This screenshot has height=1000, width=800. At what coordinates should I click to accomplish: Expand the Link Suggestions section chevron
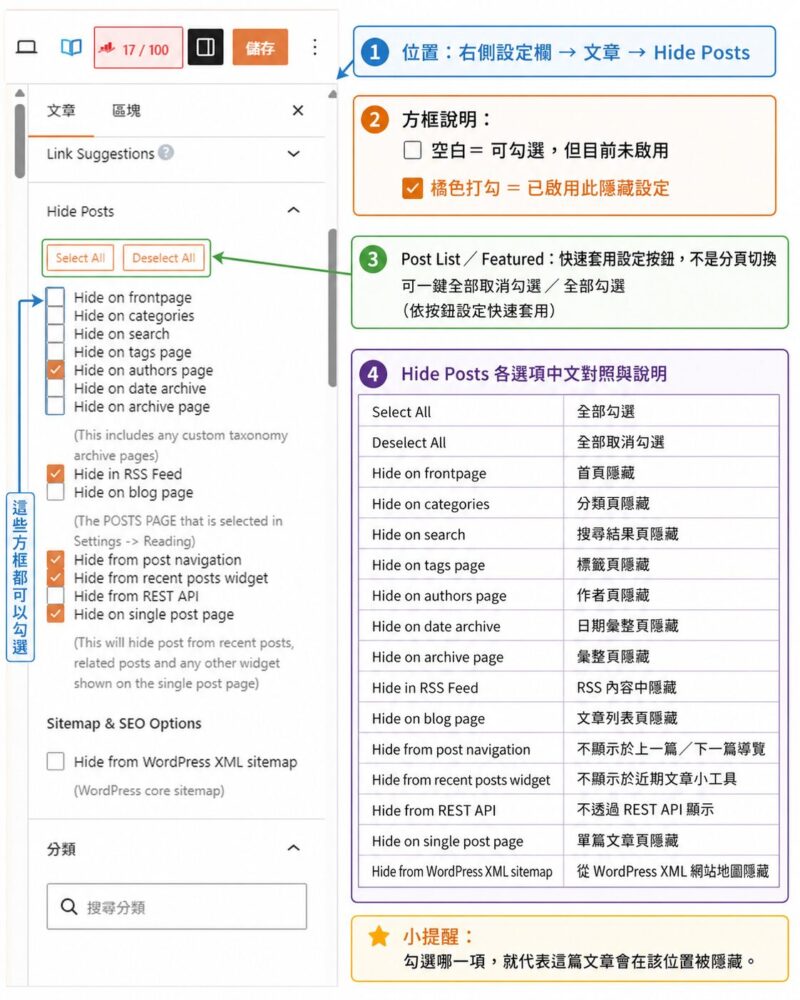293,154
